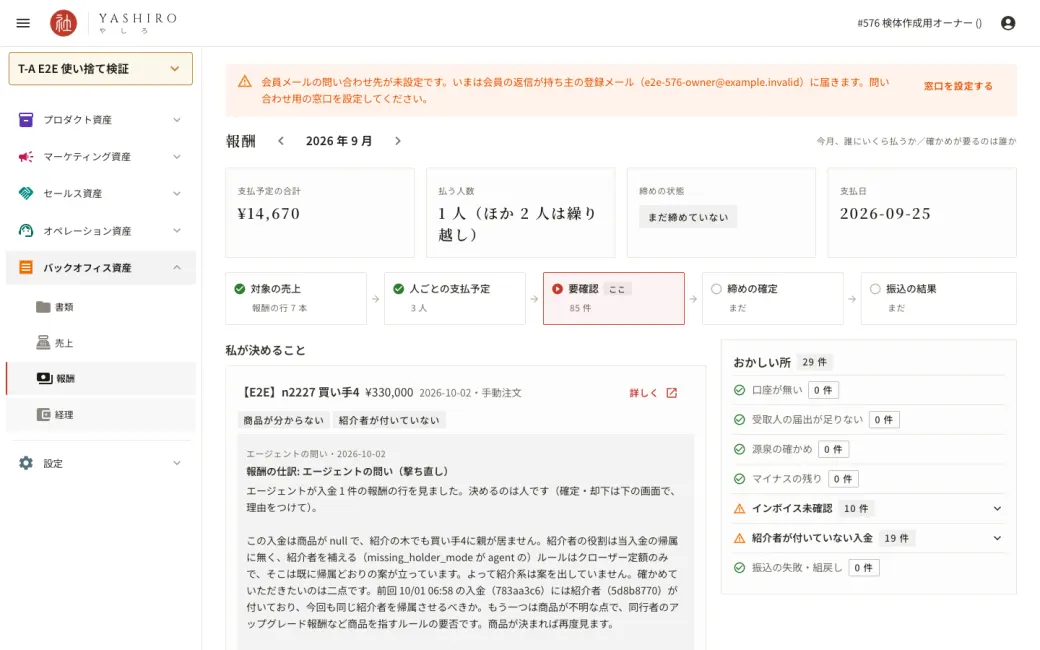Click the 窓口を設定する link
This screenshot has height=650, width=1040.
[x=958, y=86]
